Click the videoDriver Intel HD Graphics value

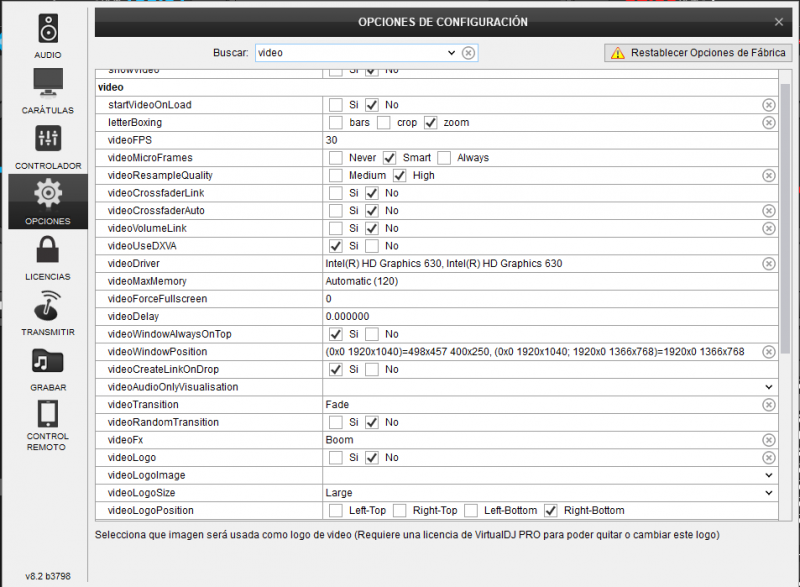coord(444,264)
